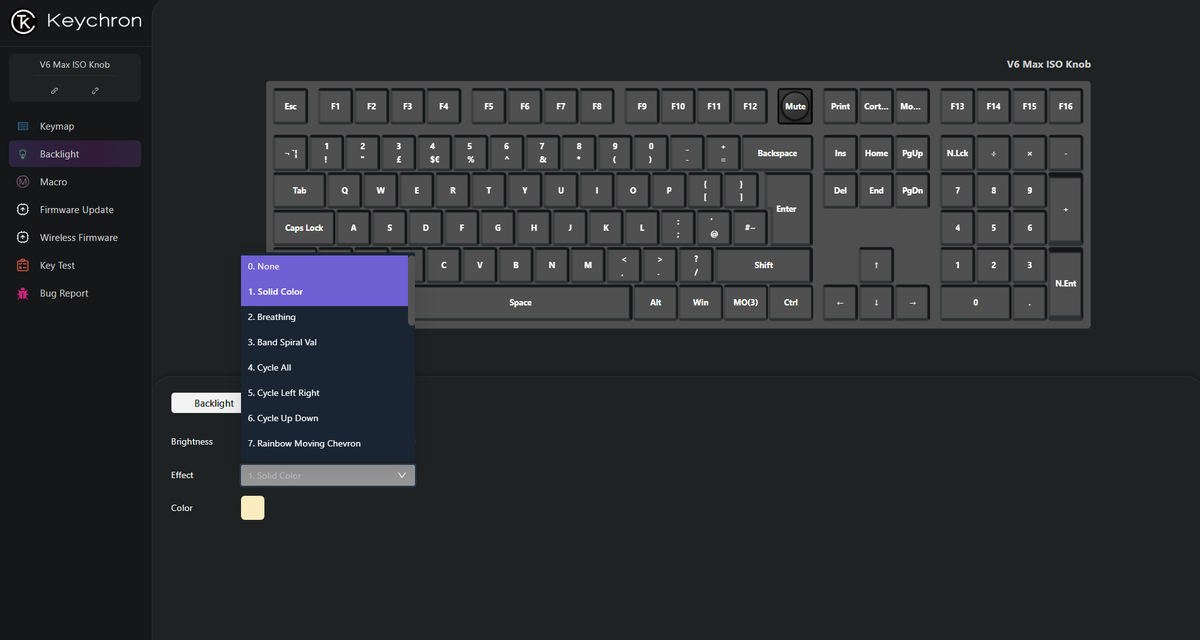Select the Rainbow Moving Chevron effect
Viewport: 1200px width, 640px height.
coord(306,443)
